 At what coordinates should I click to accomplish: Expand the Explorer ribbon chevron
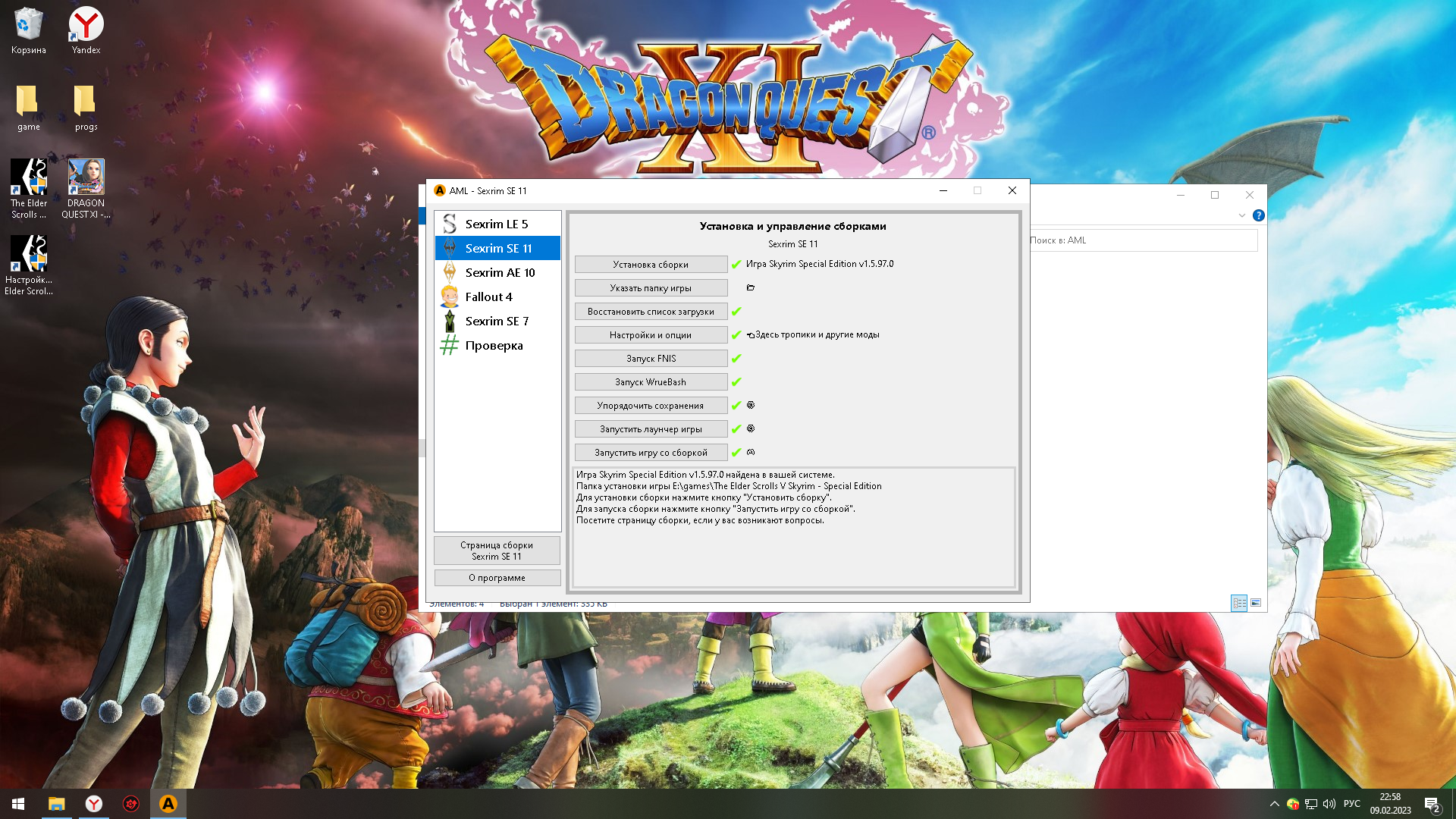[x=1241, y=215]
